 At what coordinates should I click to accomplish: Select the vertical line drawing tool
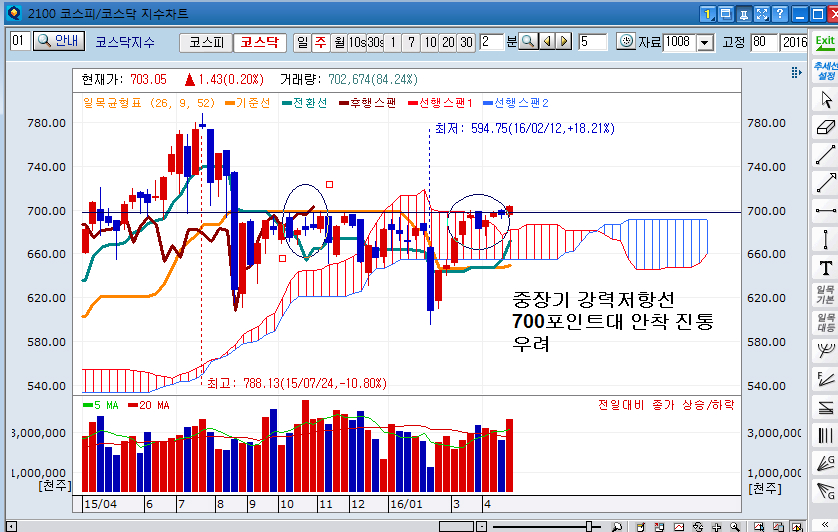[825, 239]
